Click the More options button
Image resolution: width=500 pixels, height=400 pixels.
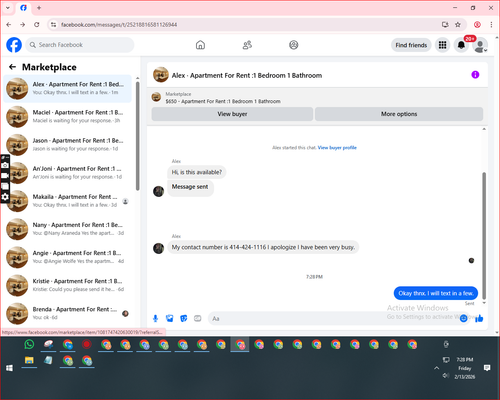coord(399,114)
